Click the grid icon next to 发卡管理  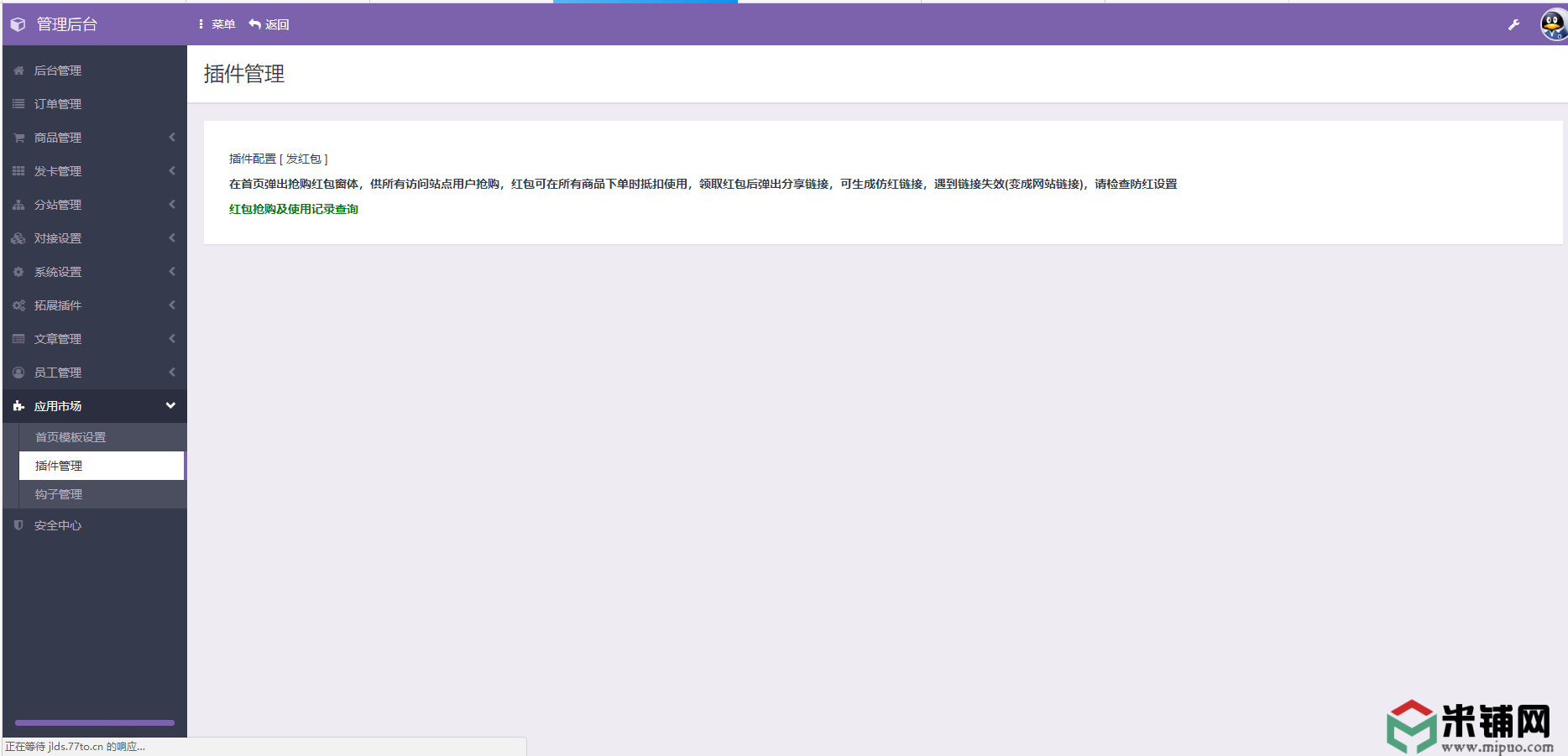18,171
